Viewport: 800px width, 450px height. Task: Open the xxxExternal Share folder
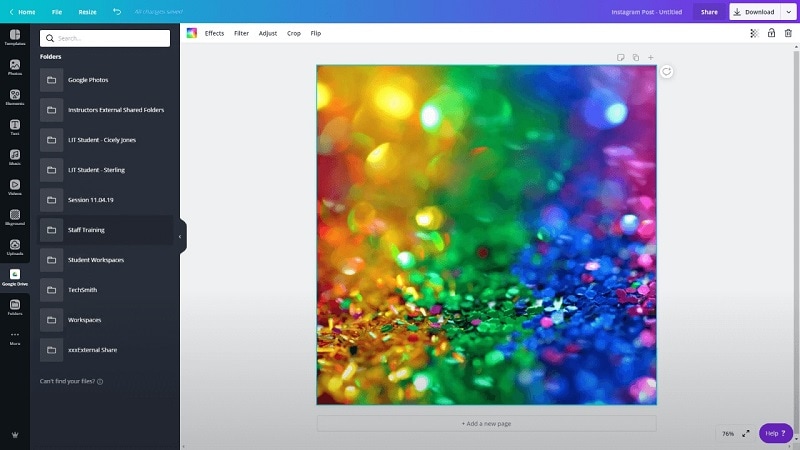click(105, 351)
